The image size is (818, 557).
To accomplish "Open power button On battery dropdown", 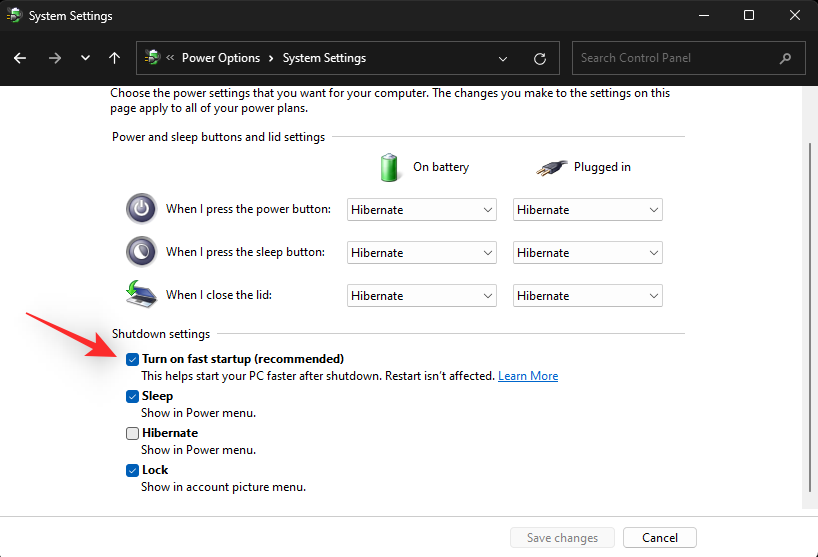I will coord(421,210).
